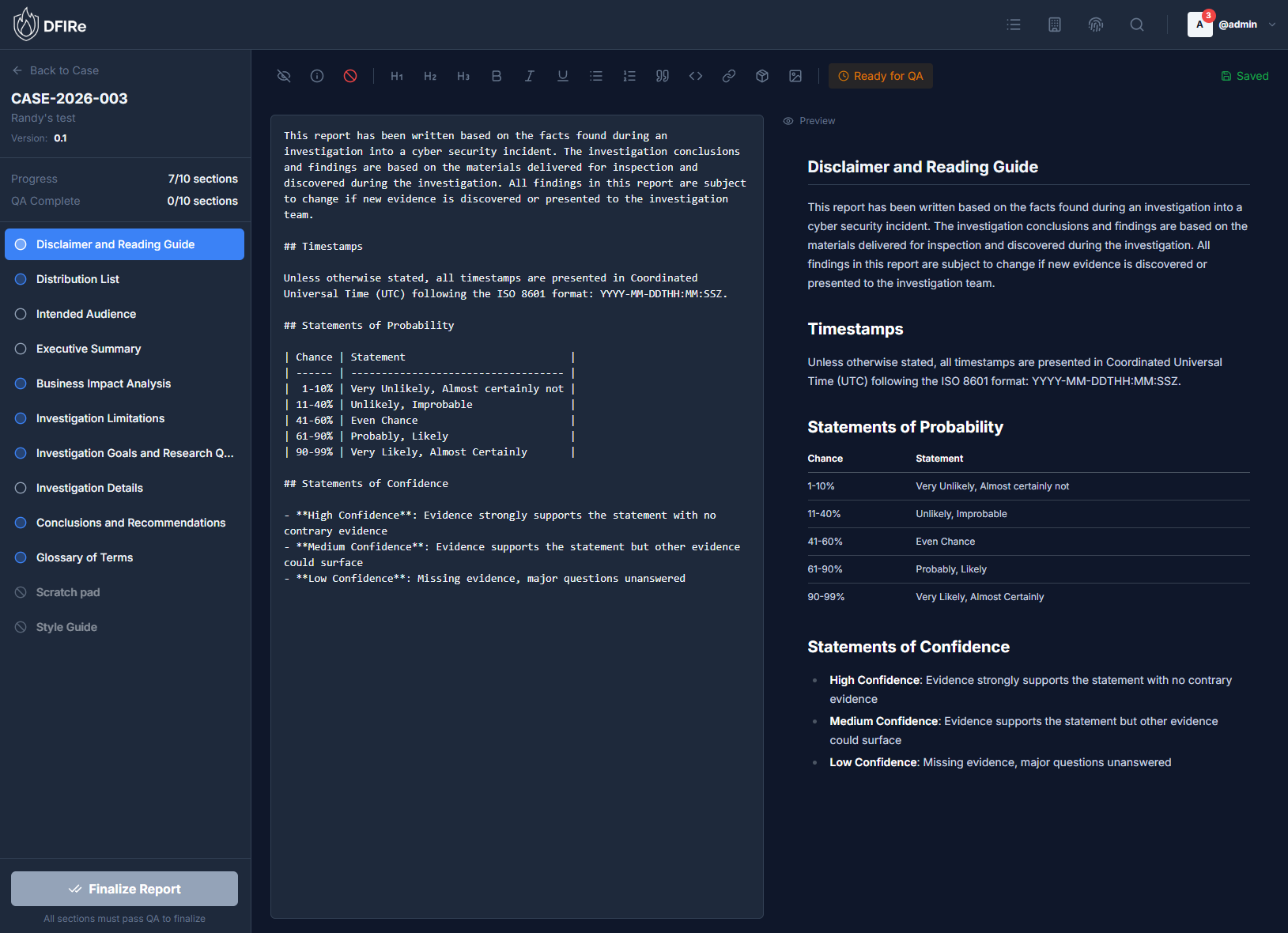
Task: Insert an image with the image toolbar icon
Action: pos(795,76)
